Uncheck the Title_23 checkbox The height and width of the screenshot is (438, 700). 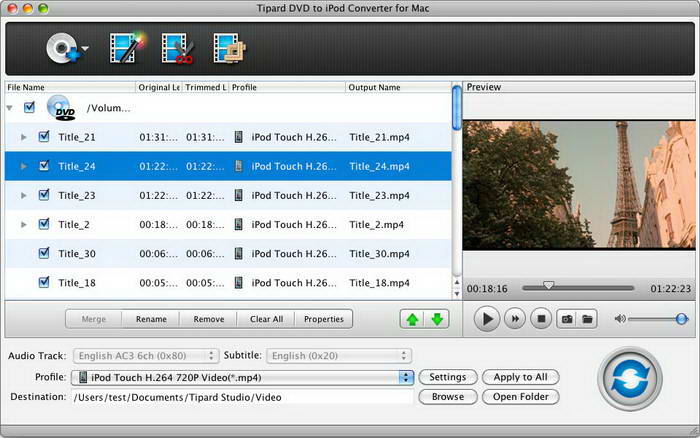(x=44, y=195)
